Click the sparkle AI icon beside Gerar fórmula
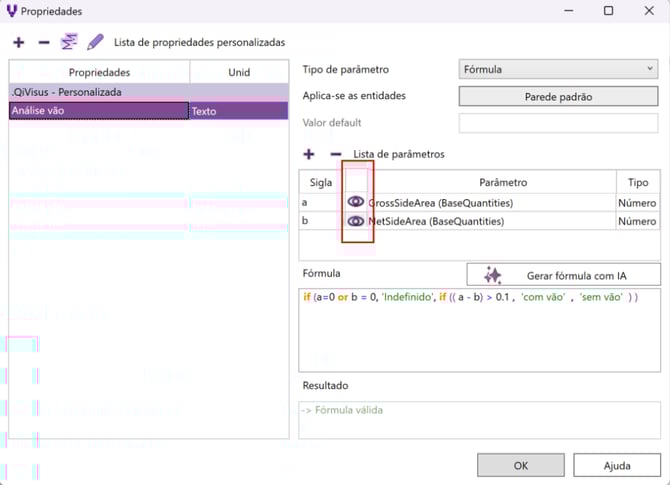This screenshot has height=485, width=670. click(492, 275)
